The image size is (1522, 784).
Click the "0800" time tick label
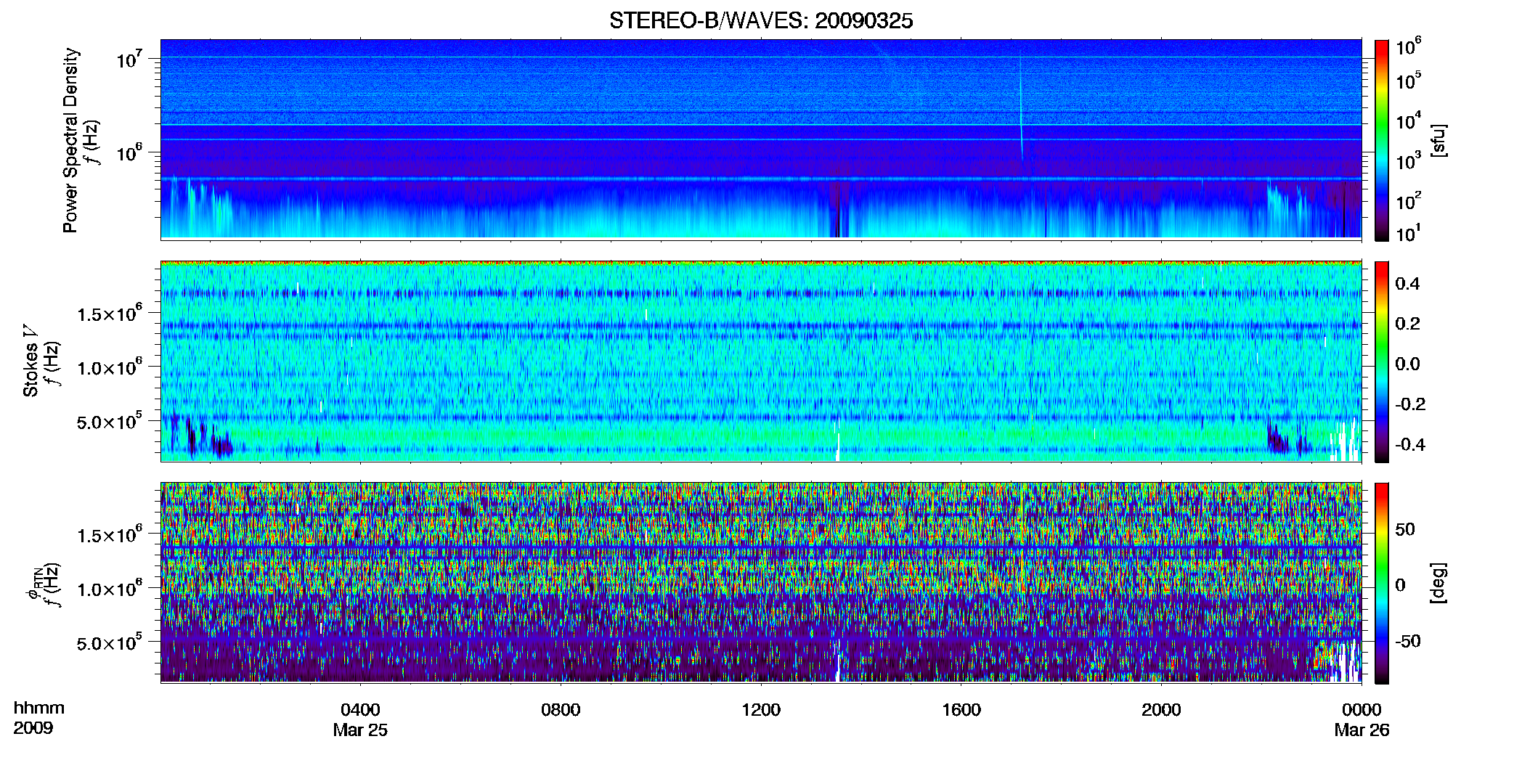(561, 709)
